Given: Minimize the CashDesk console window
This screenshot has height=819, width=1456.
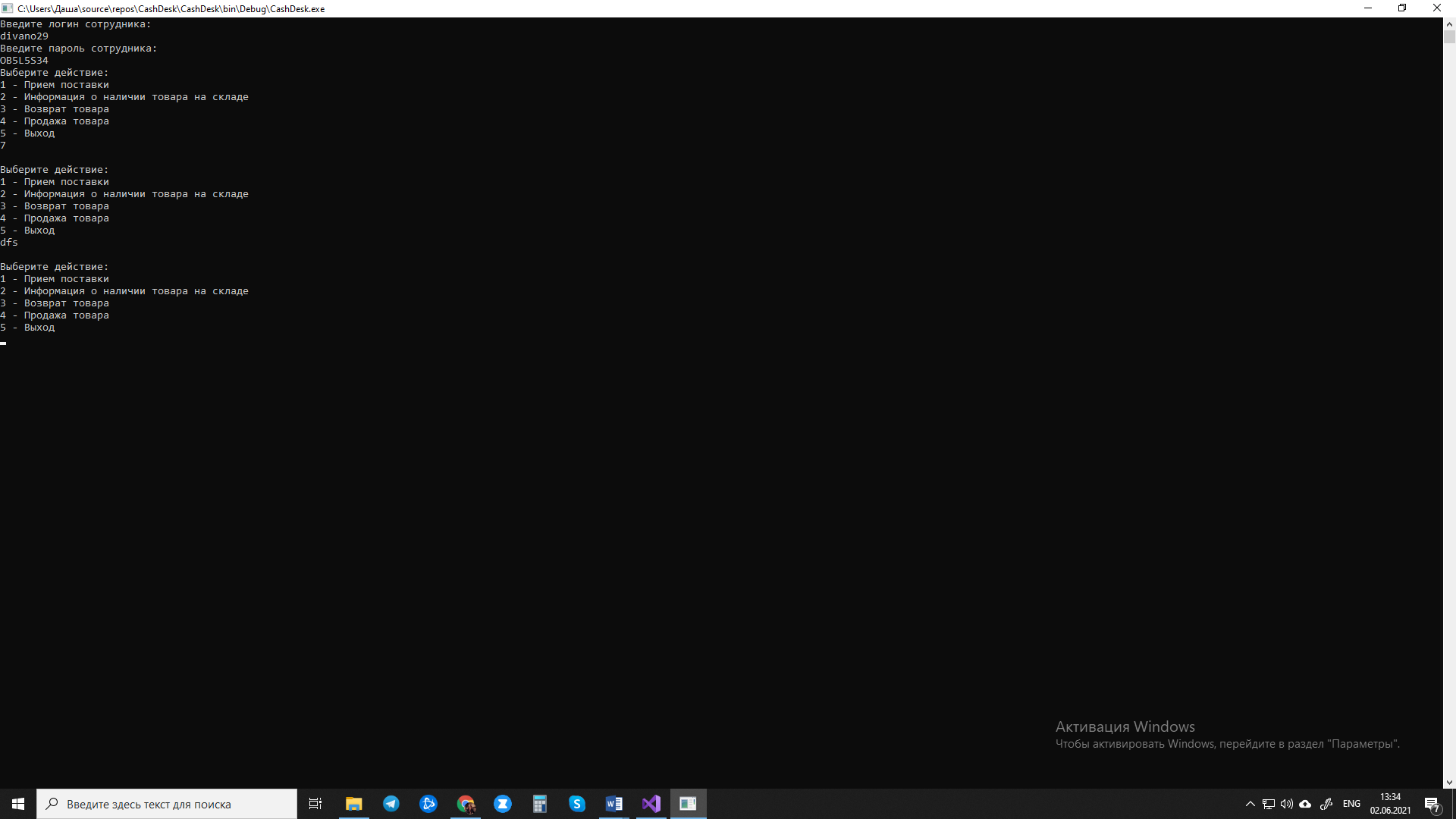Looking at the screenshot, I should [1368, 8].
